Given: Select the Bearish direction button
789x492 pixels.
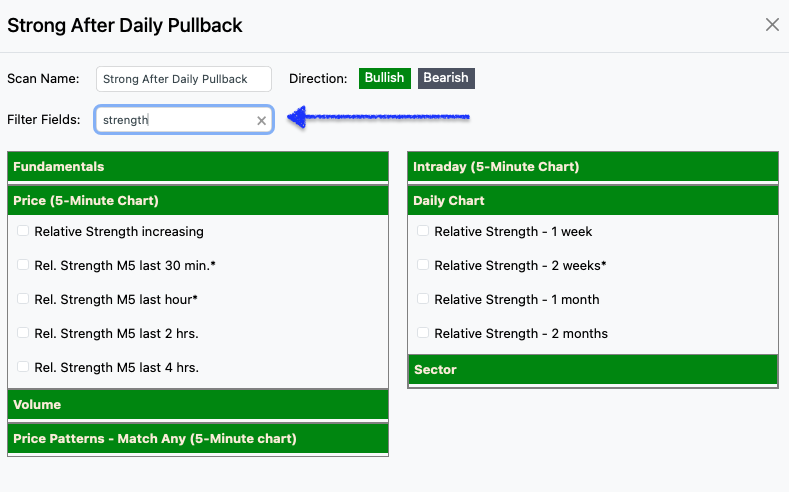Looking at the screenshot, I should click(446, 78).
